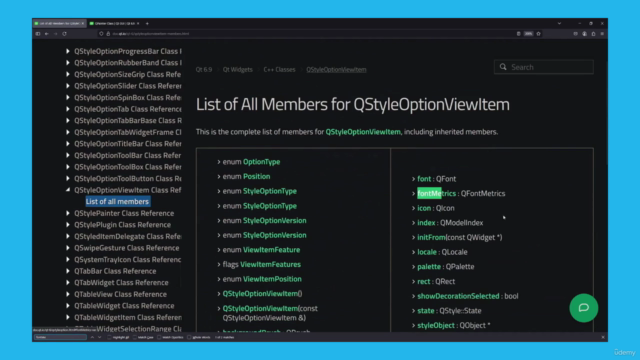Open the ViewItemFeatures flags link

coord(270,264)
